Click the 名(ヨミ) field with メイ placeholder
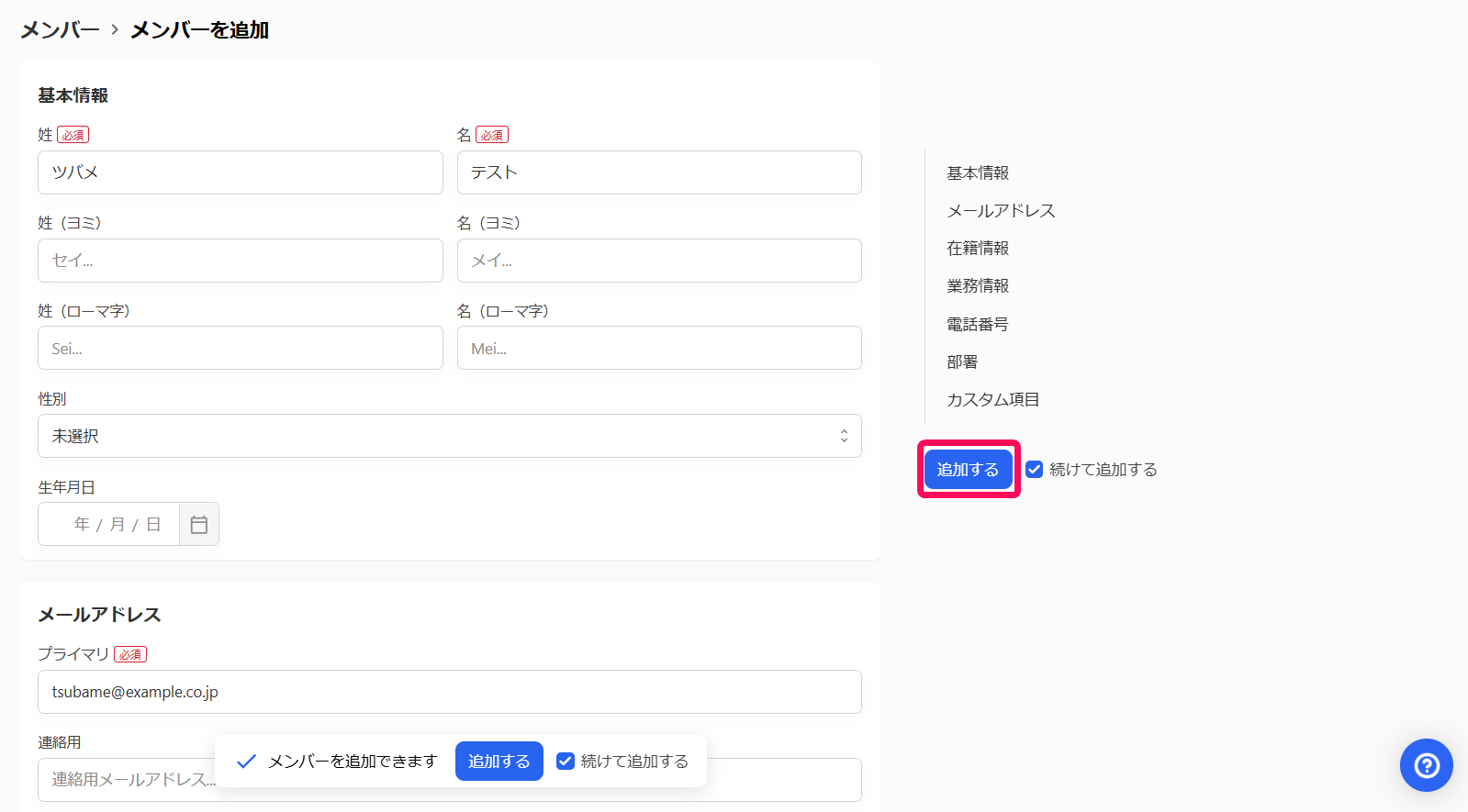1468x812 pixels. (x=659, y=261)
